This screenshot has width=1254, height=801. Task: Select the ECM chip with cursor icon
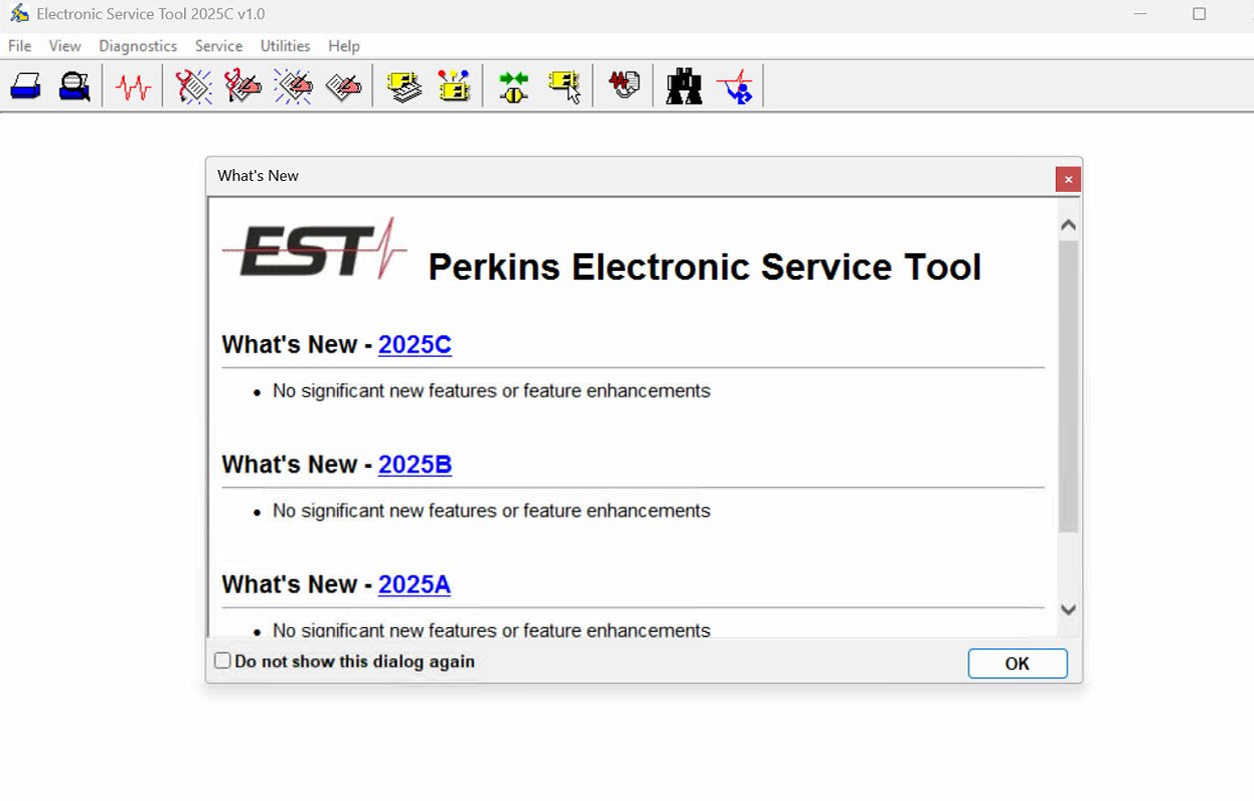point(564,87)
